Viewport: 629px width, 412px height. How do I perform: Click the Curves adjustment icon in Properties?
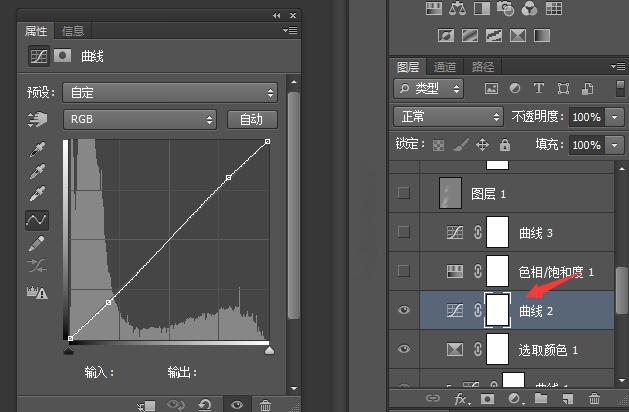click(x=39, y=56)
